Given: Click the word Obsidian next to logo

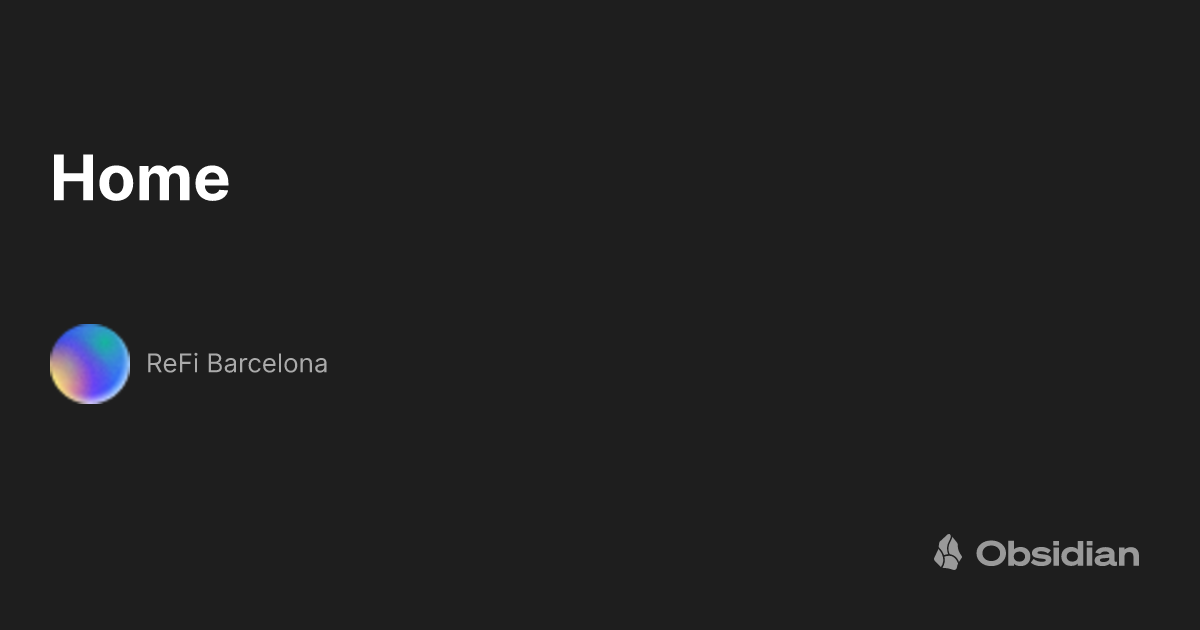Looking at the screenshot, I should coord(1057,553).
